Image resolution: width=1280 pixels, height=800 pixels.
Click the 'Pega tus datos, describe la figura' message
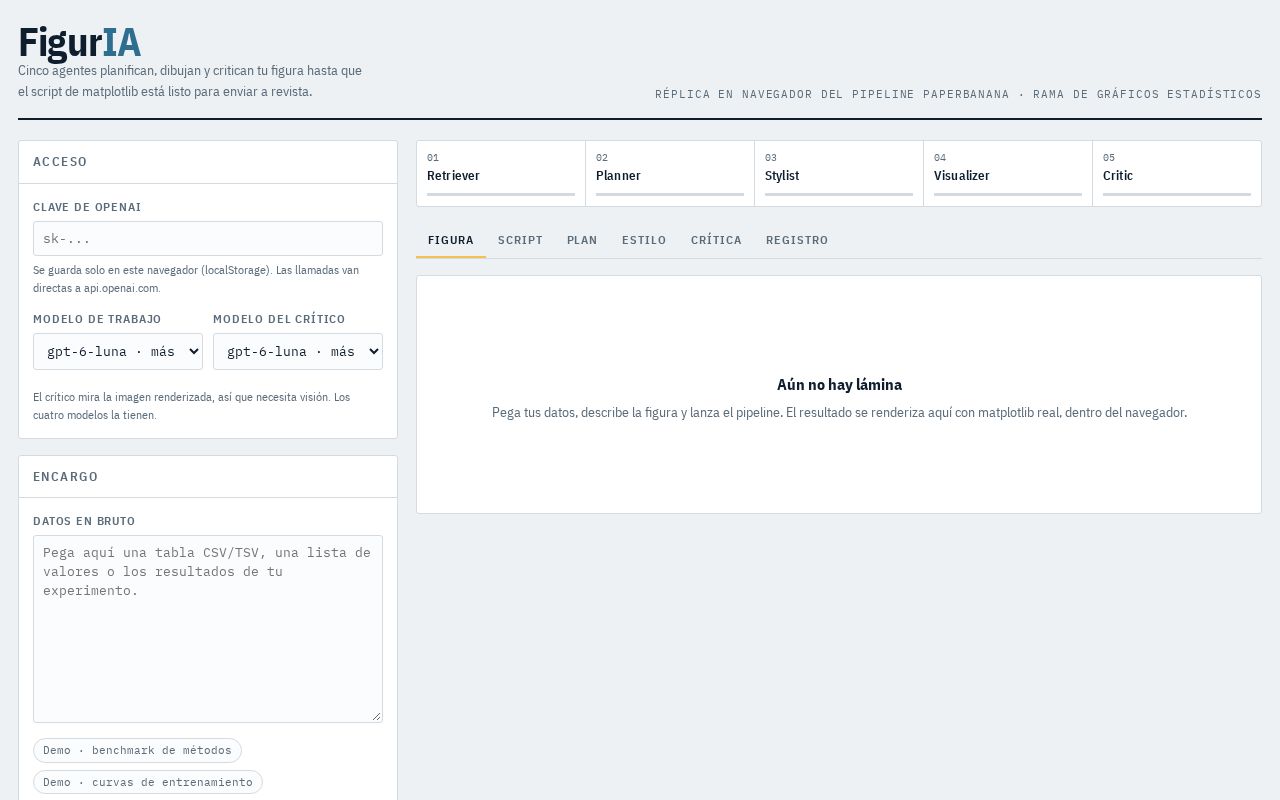pyautogui.click(x=839, y=413)
